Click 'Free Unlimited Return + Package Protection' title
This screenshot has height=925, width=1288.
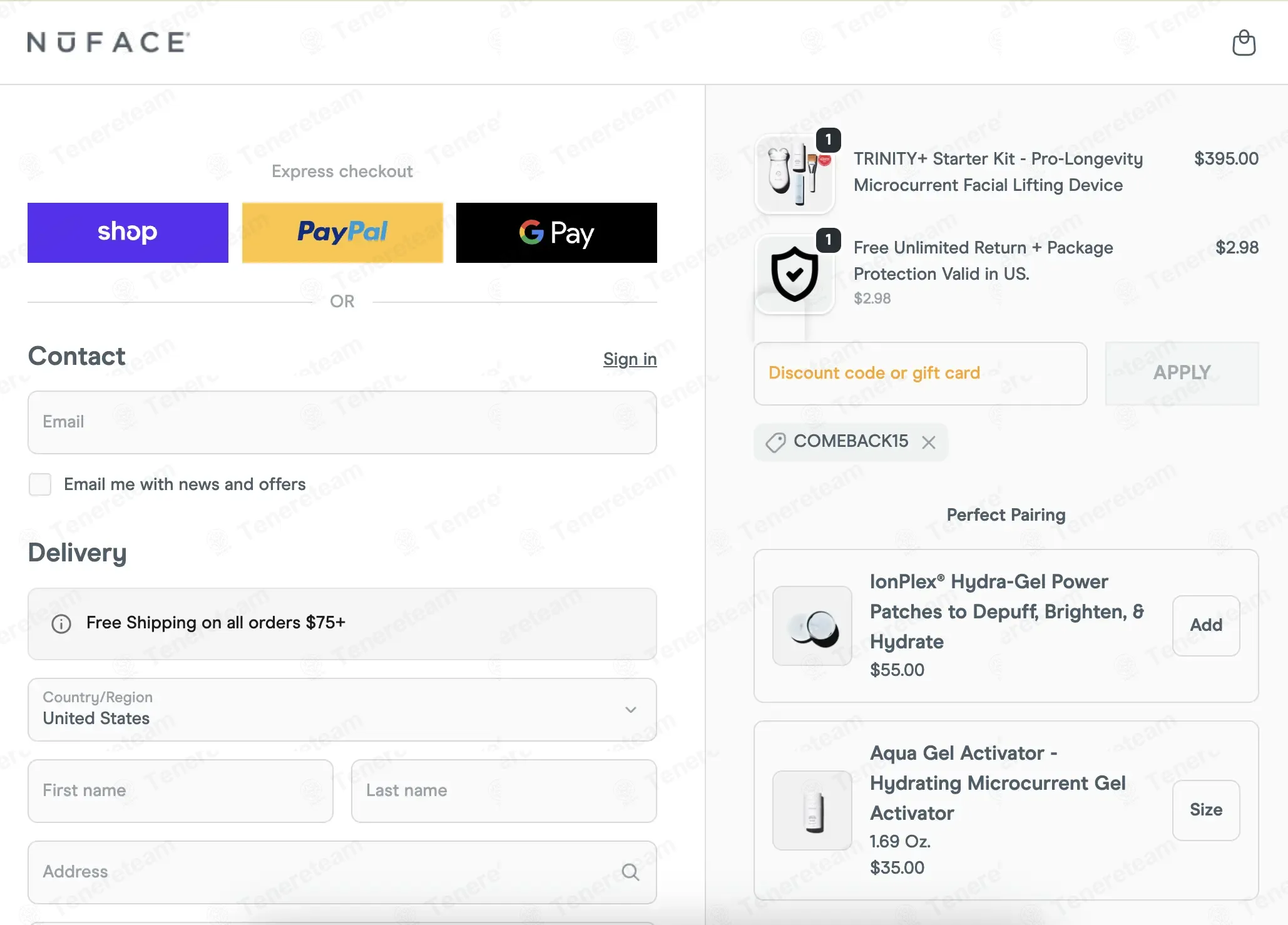click(x=983, y=261)
